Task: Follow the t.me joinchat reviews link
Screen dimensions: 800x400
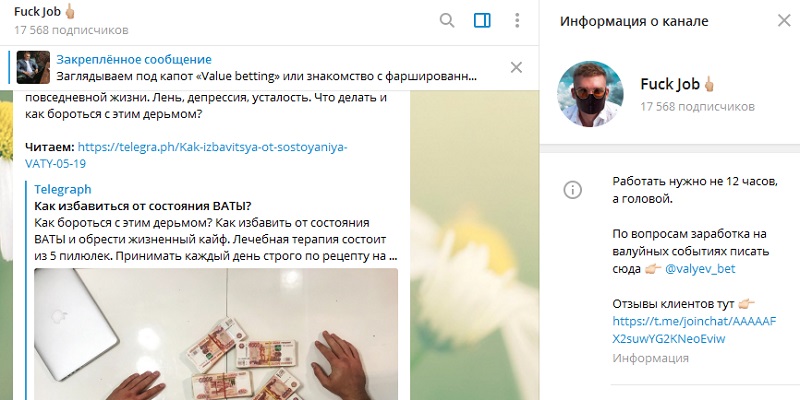Action: coord(694,330)
